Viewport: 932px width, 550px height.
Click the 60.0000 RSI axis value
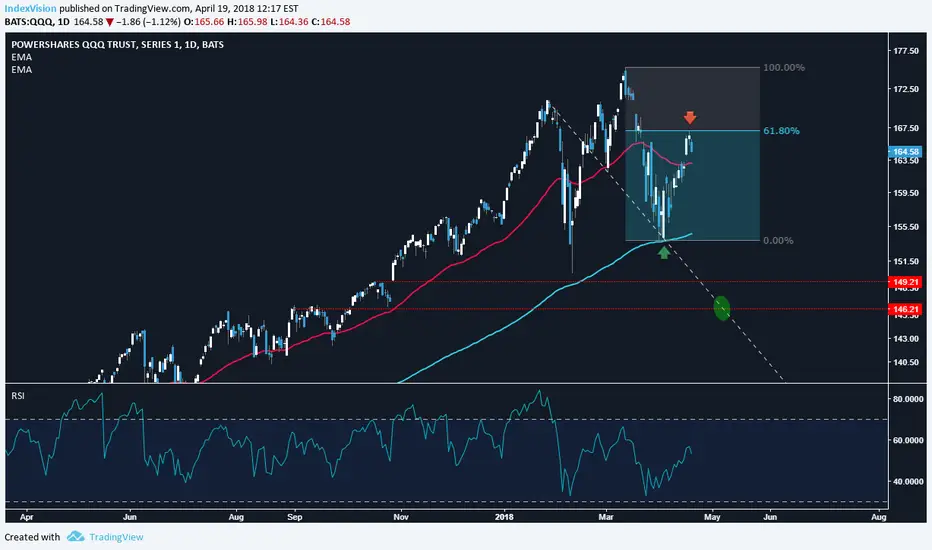[x=908, y=440]
